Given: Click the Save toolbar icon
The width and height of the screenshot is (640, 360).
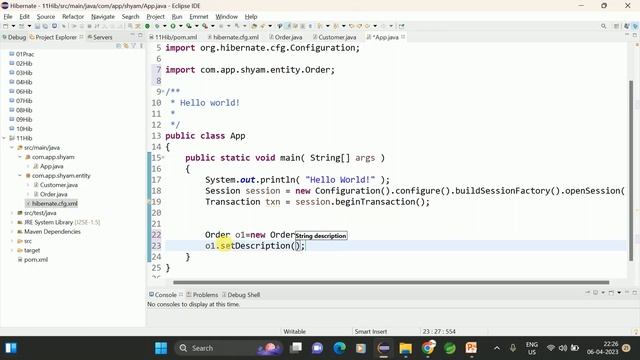Looking at the screenshot, I should 37,26.
